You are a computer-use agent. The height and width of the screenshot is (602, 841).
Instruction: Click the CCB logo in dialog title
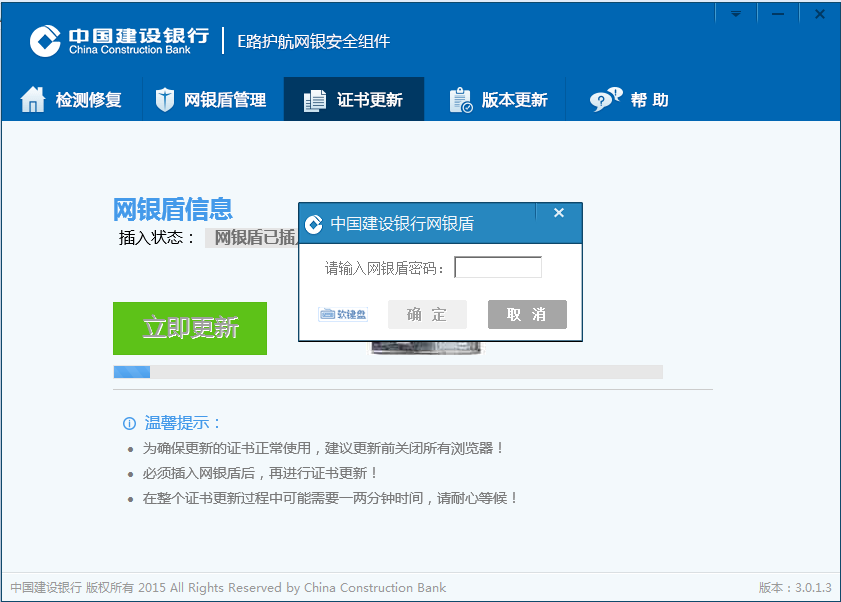[x=314, y=224]
